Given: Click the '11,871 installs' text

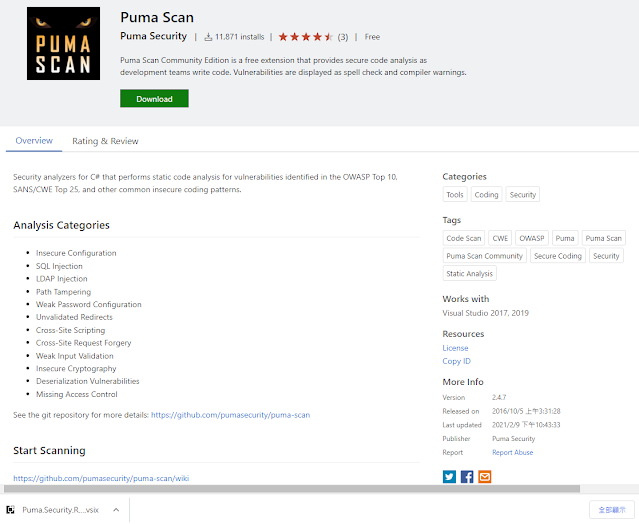Looking at the screenshot, I should click(x=239, y=37).
